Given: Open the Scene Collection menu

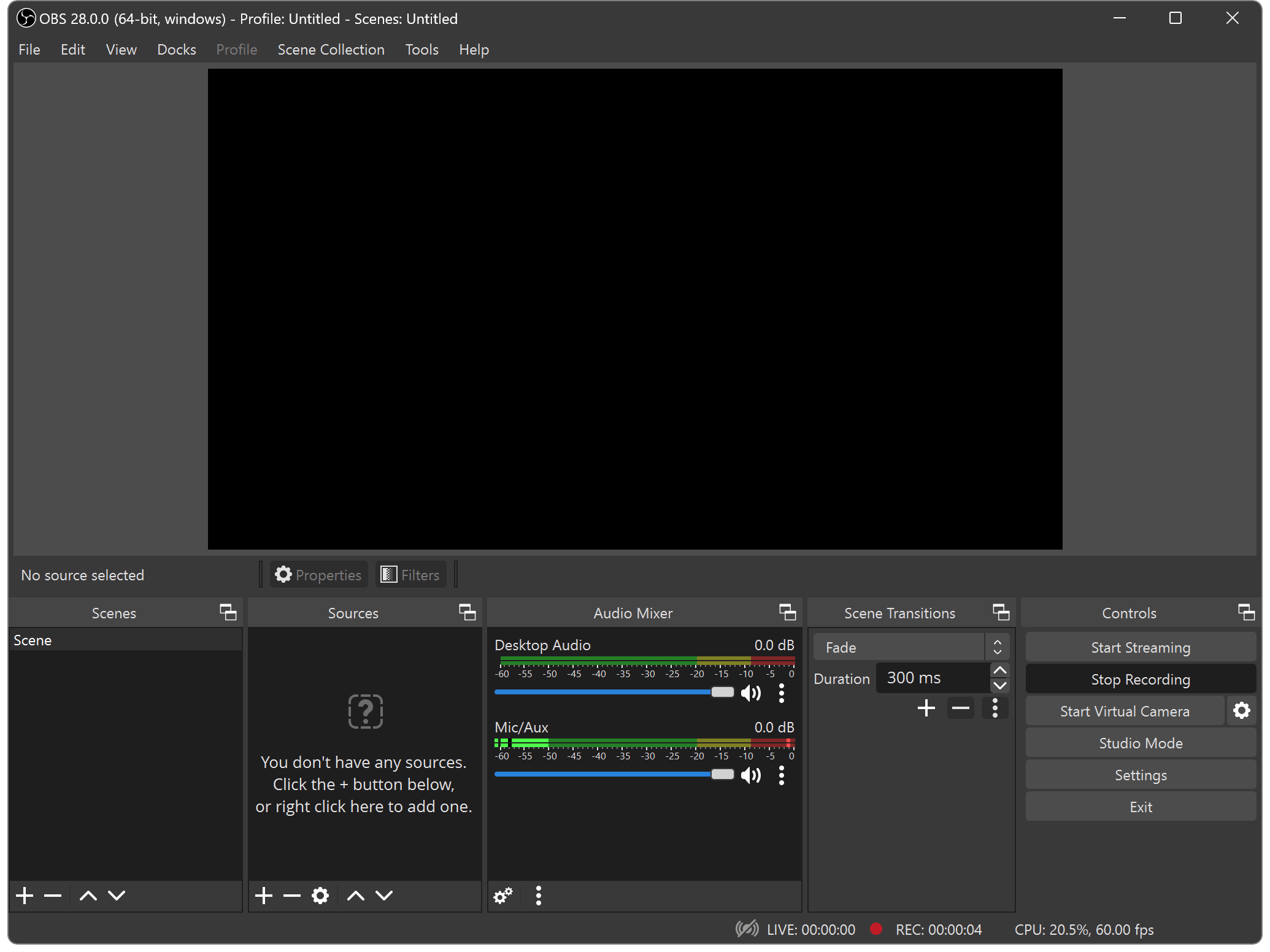Looking at the screenshot, I should (331, 49).
